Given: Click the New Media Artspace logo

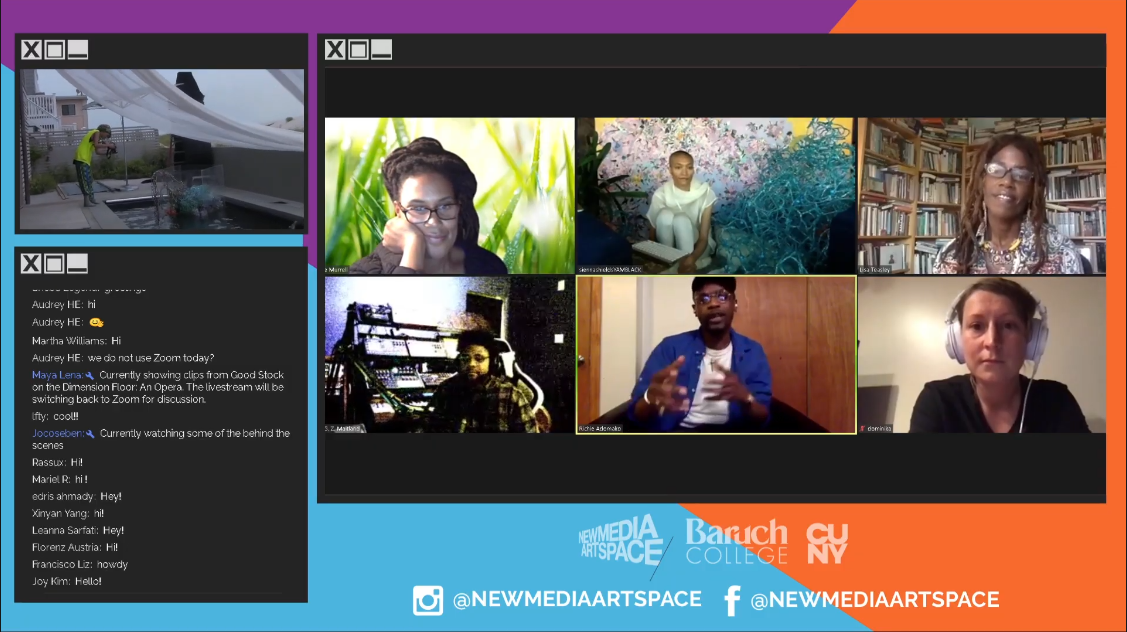Looking at the screenshot, I should 620,541.
